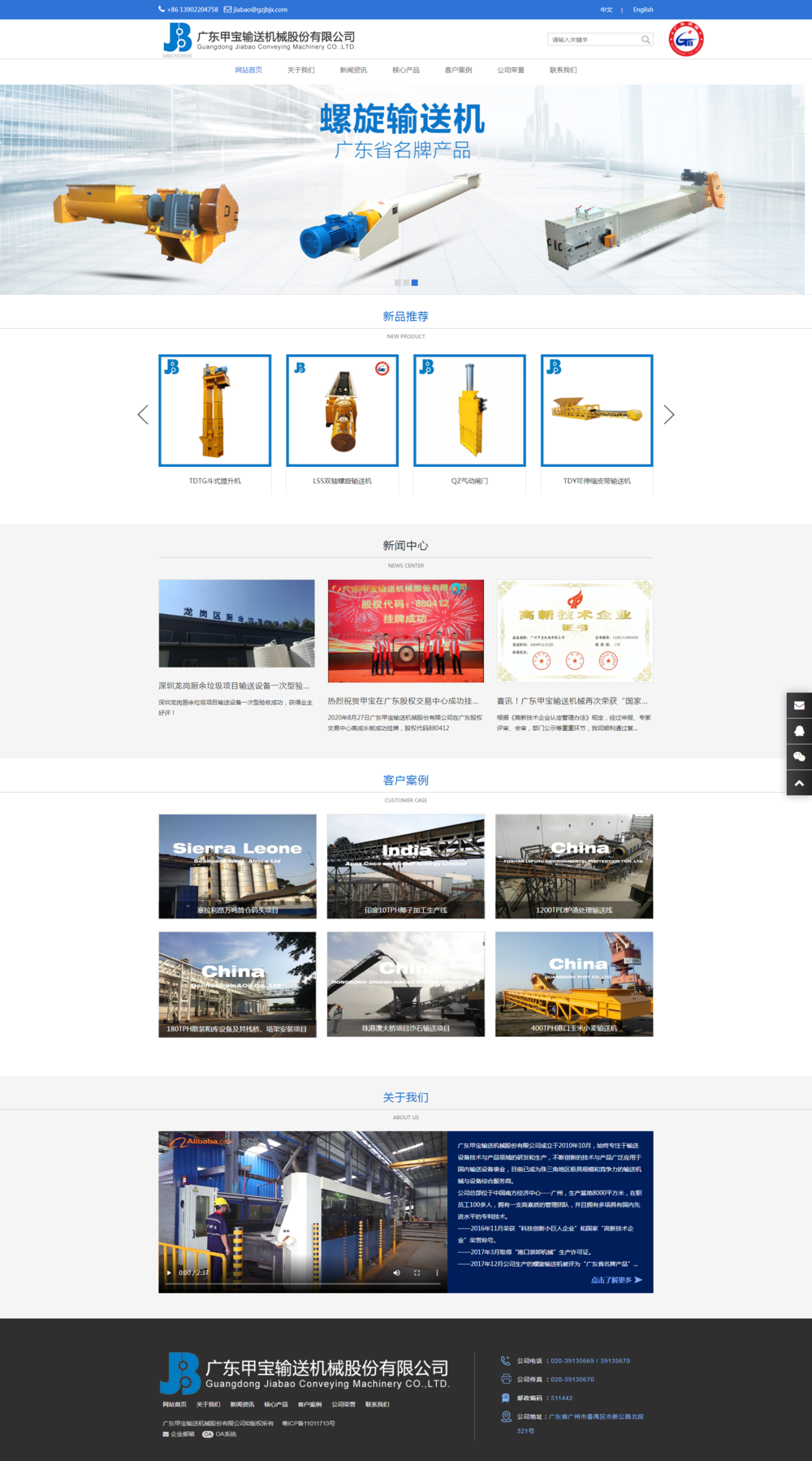Select the first banner carousel indicator dot

(x=397, y=283)
